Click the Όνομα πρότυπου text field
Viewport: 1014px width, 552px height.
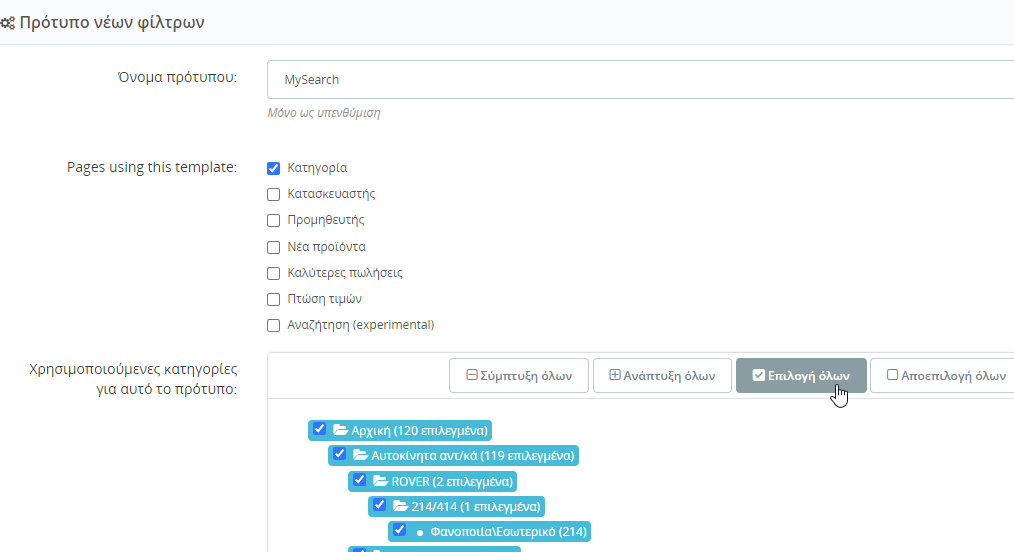click(640, 80)
